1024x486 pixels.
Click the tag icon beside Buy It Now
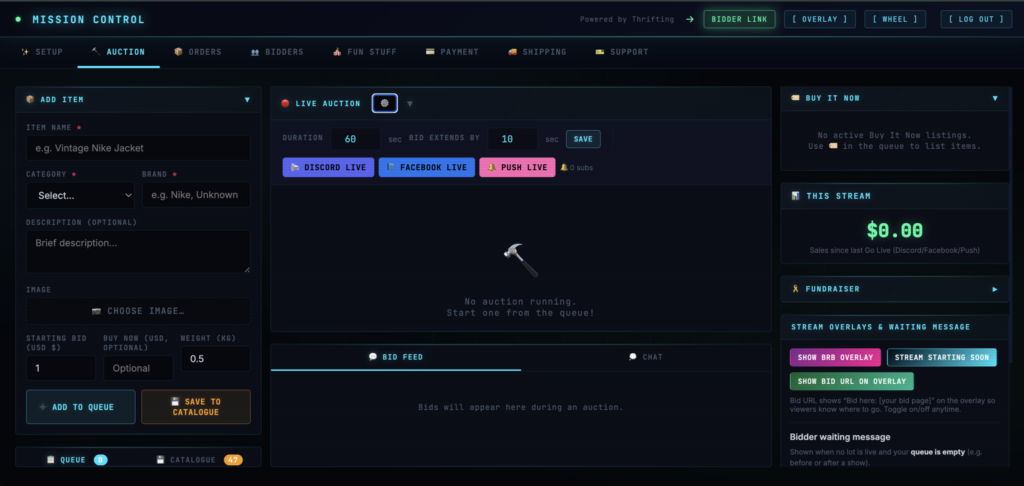[795, 98]
